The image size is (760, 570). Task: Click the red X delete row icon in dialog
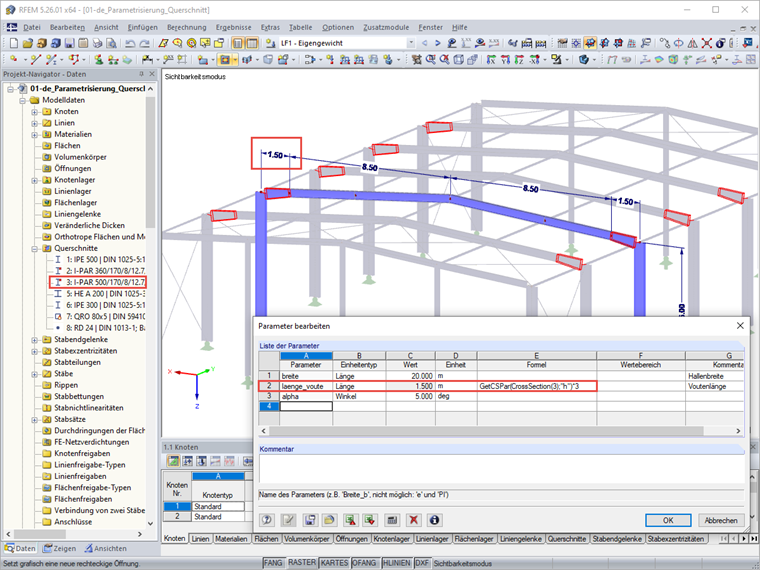point(413,520)
